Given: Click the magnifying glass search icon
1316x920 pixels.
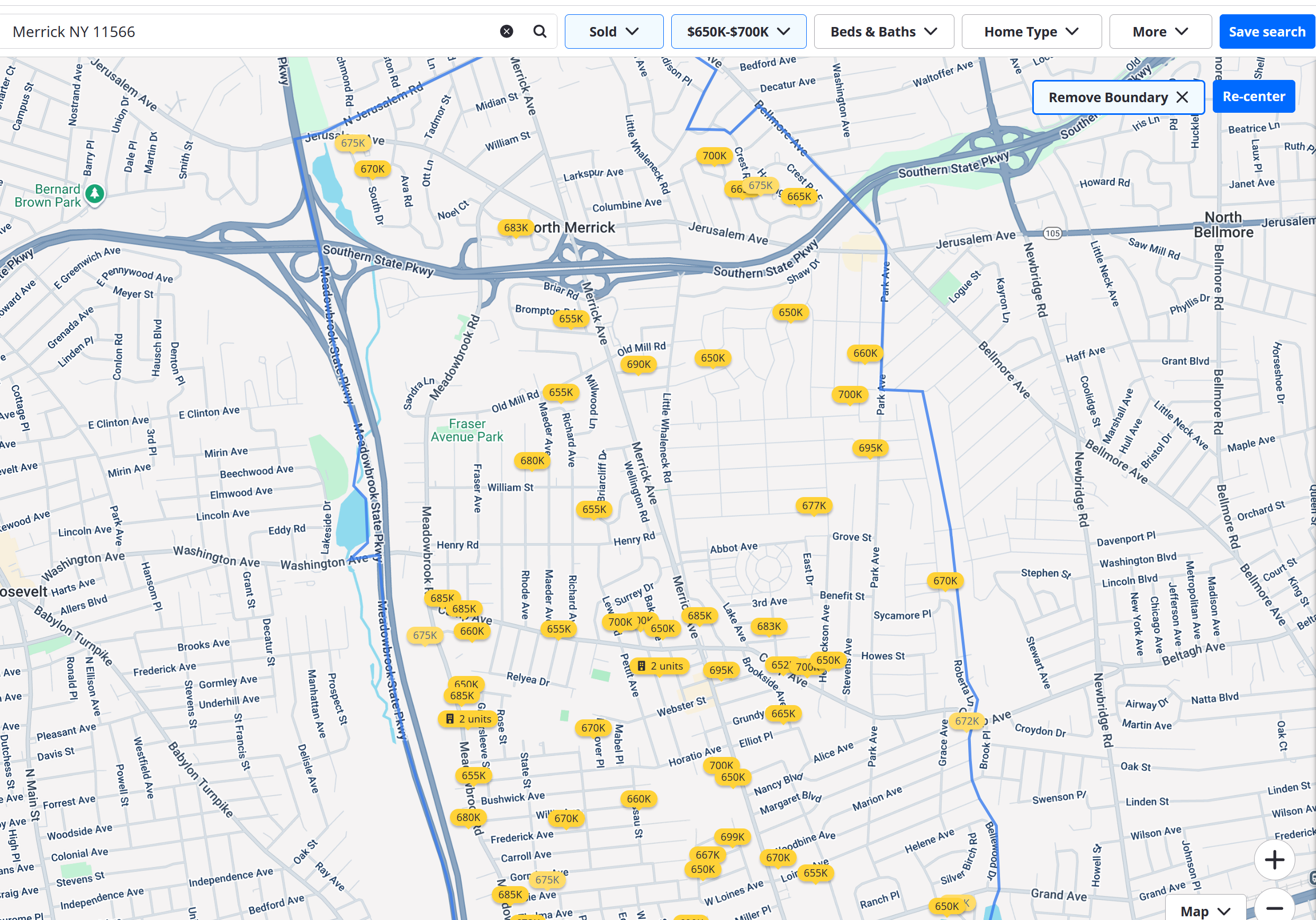Looking at the screenshot, I should 539,32.
